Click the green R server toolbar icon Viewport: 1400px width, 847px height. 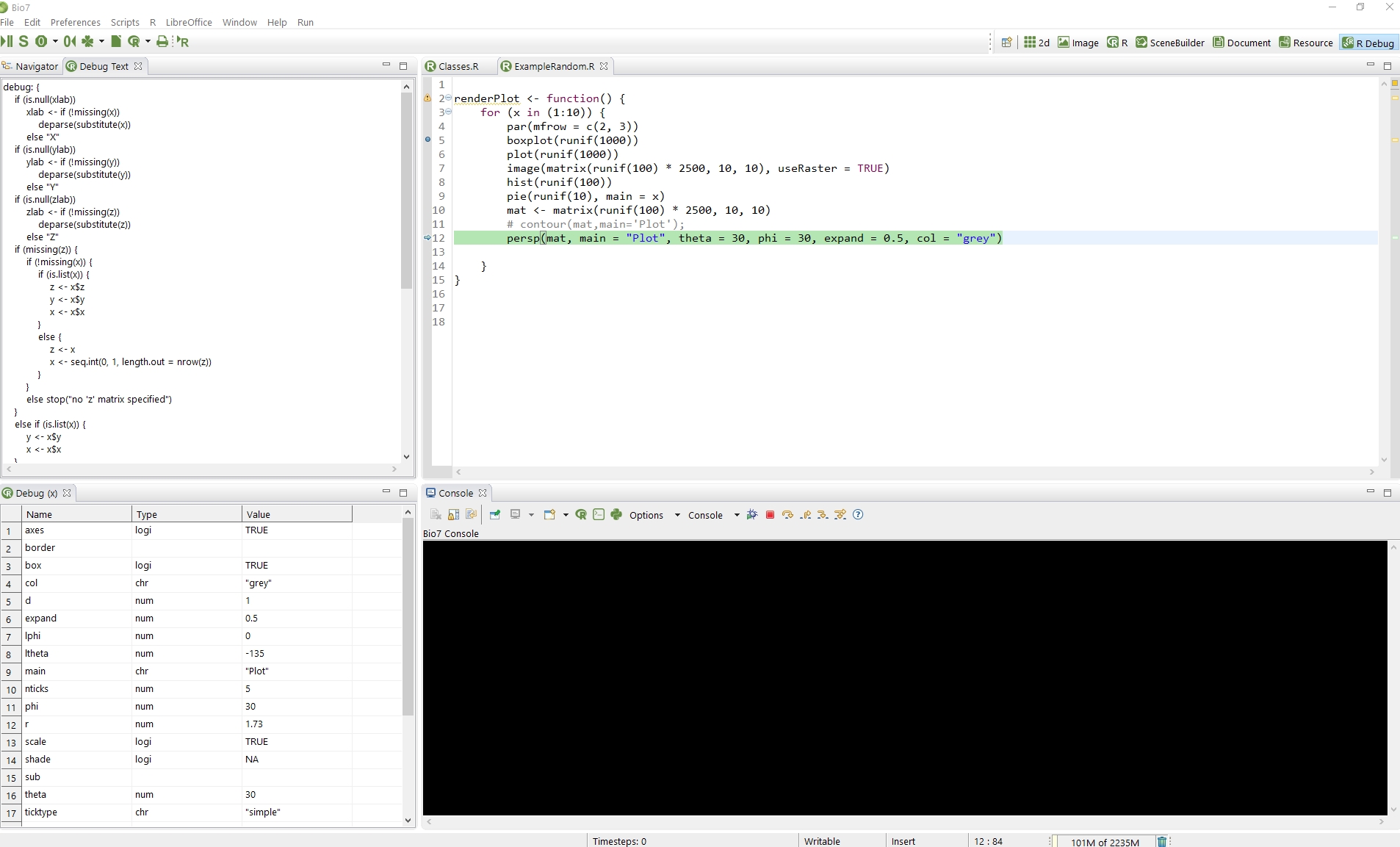tap(134, 41)
